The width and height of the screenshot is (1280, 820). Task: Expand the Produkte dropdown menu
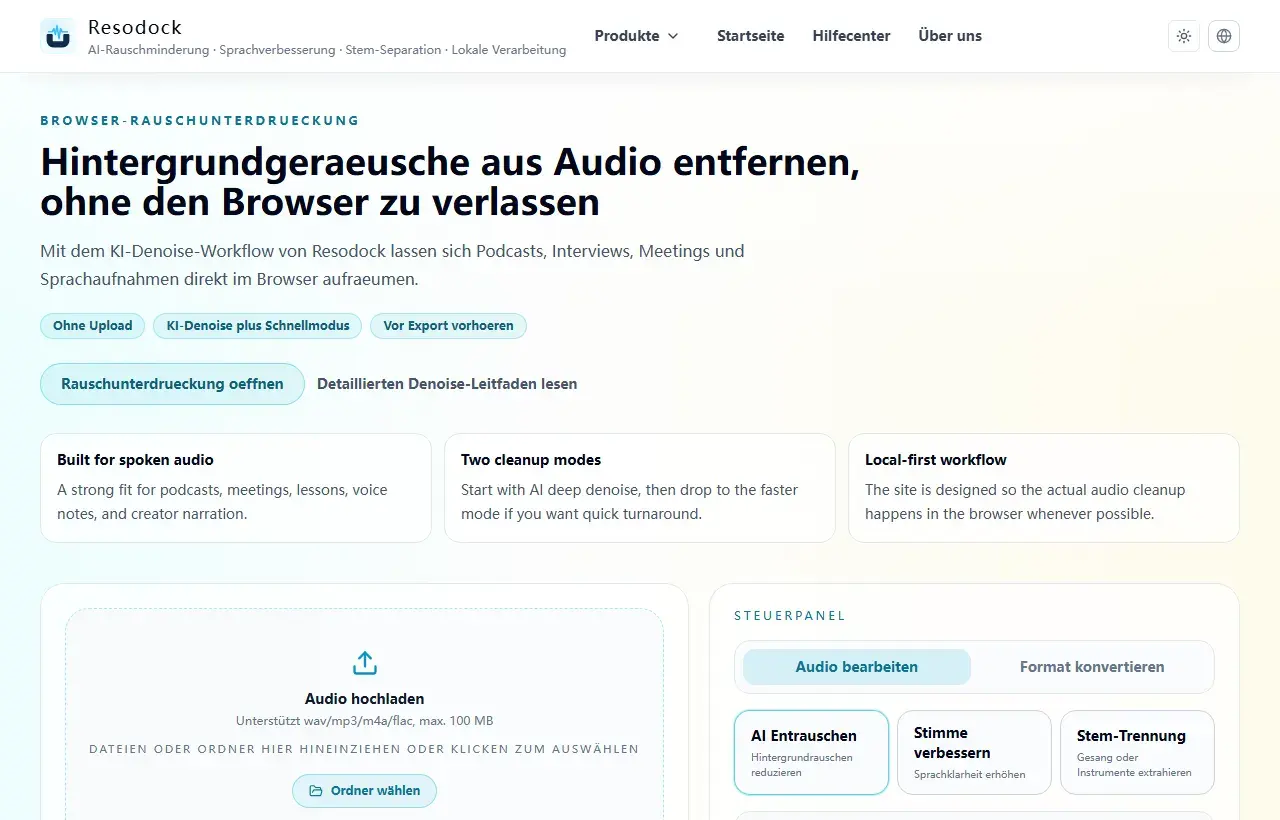click(x=637, y=36)
